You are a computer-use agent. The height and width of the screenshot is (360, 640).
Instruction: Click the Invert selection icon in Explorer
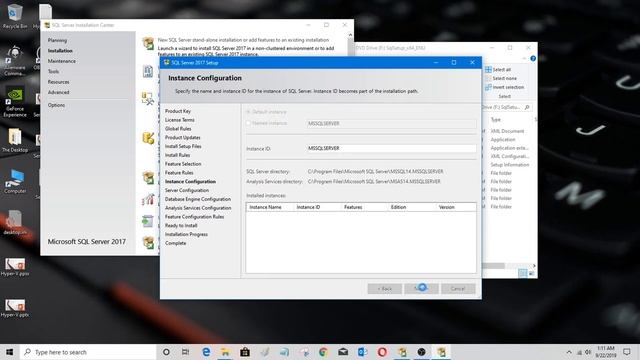(x=488, y=87)
